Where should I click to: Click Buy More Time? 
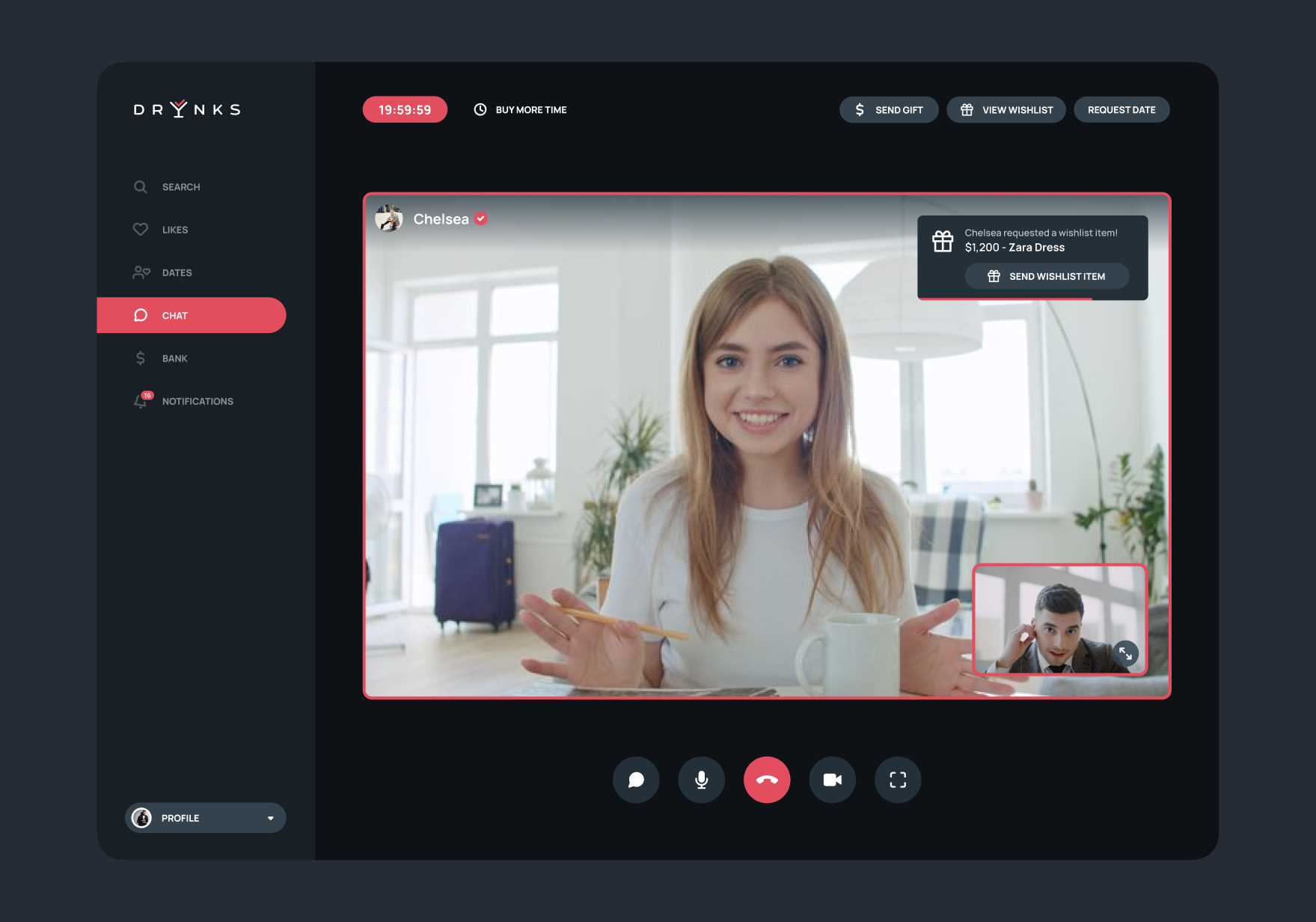[521, 110]
